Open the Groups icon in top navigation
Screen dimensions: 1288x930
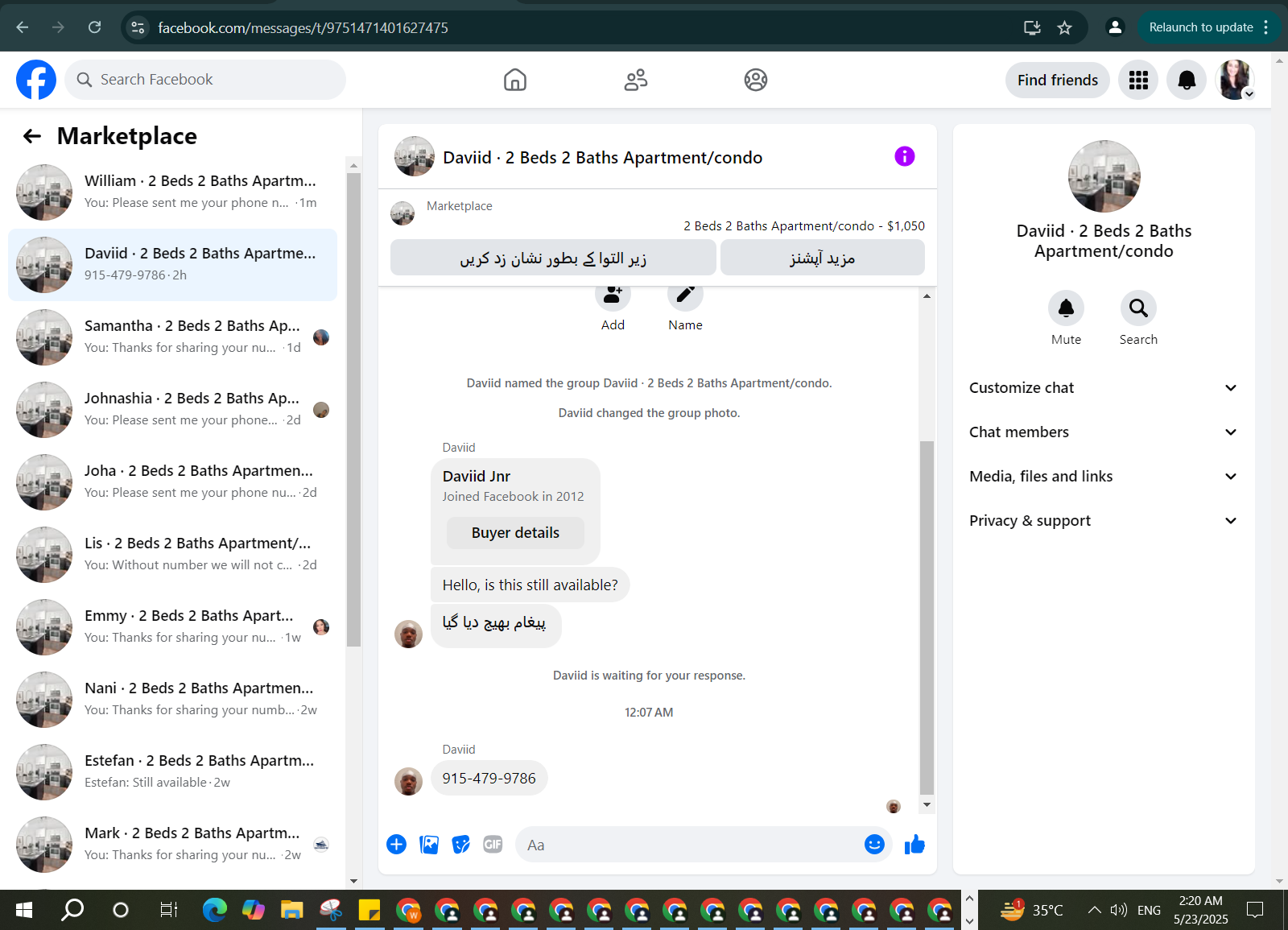click(x=756, y=80)
